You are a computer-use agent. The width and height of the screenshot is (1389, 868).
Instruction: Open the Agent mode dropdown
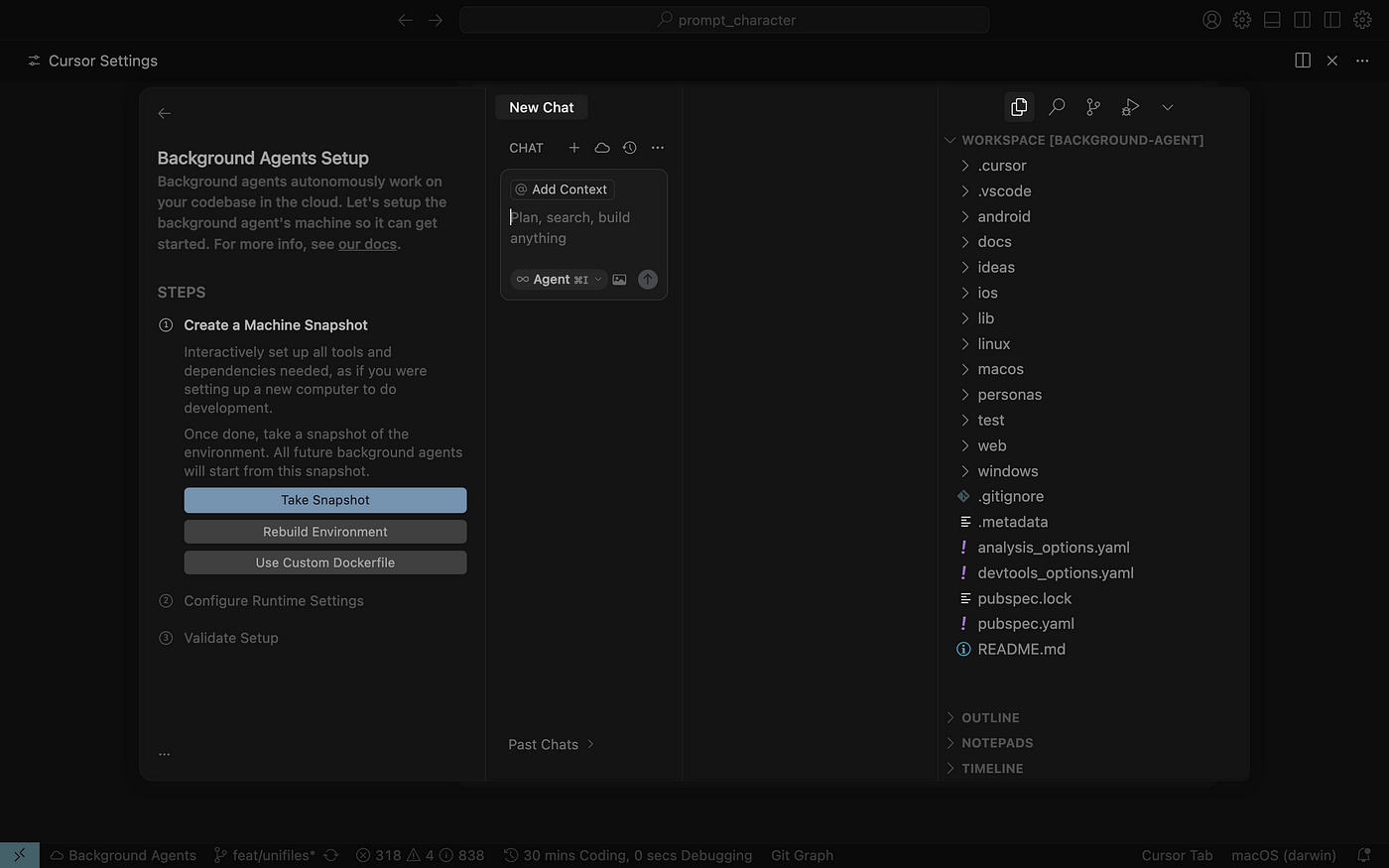click(x=558, y=279)
